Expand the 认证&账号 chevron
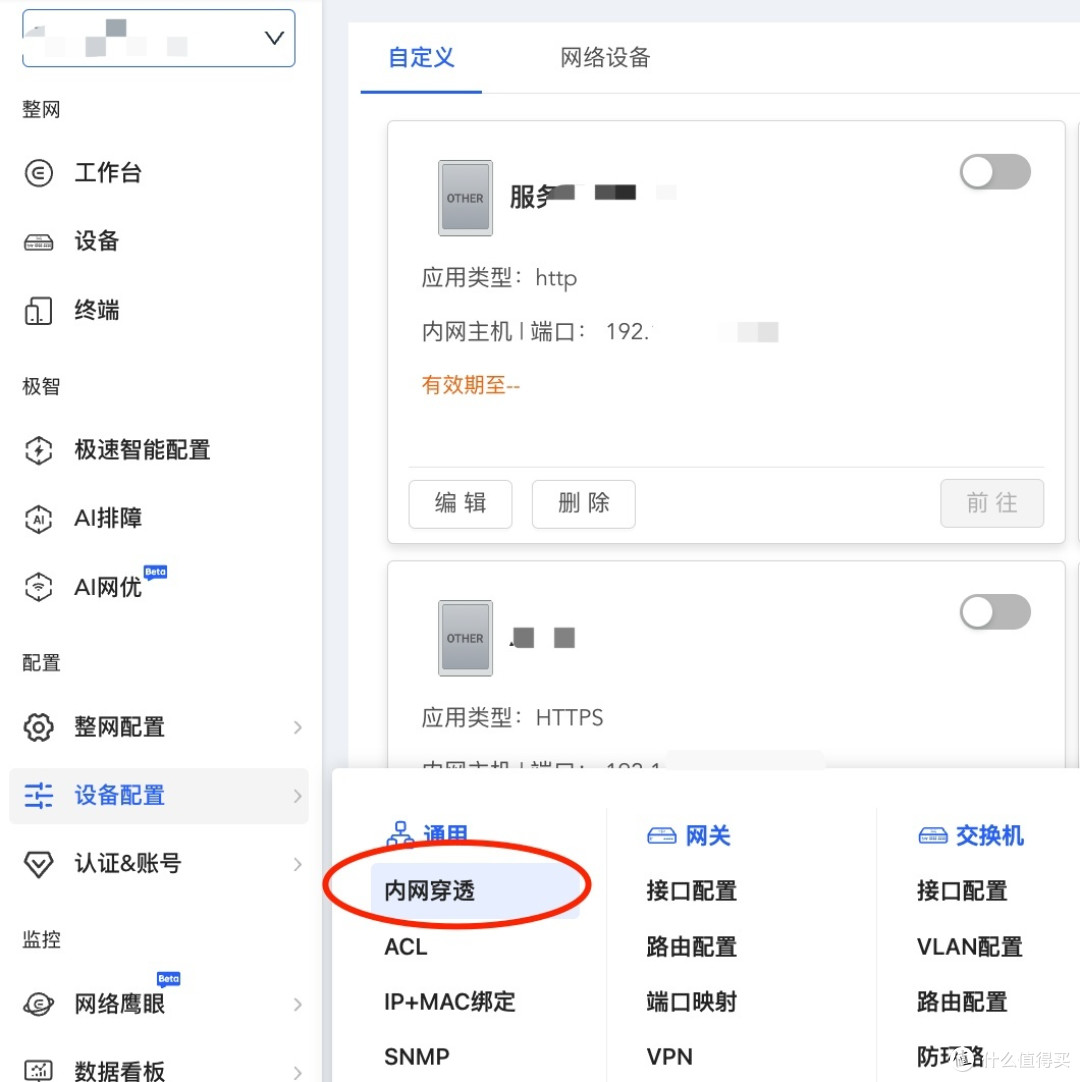 point(297,865)
